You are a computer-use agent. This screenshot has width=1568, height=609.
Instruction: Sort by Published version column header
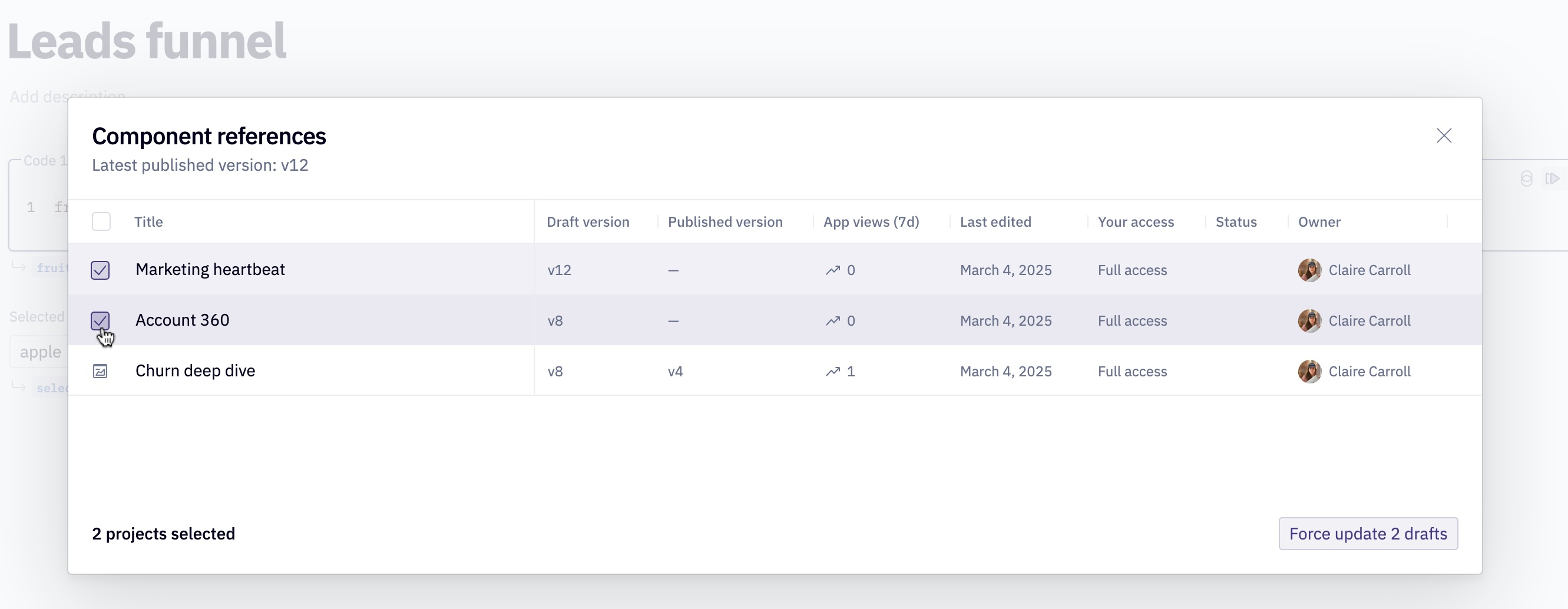pos(725,222)
